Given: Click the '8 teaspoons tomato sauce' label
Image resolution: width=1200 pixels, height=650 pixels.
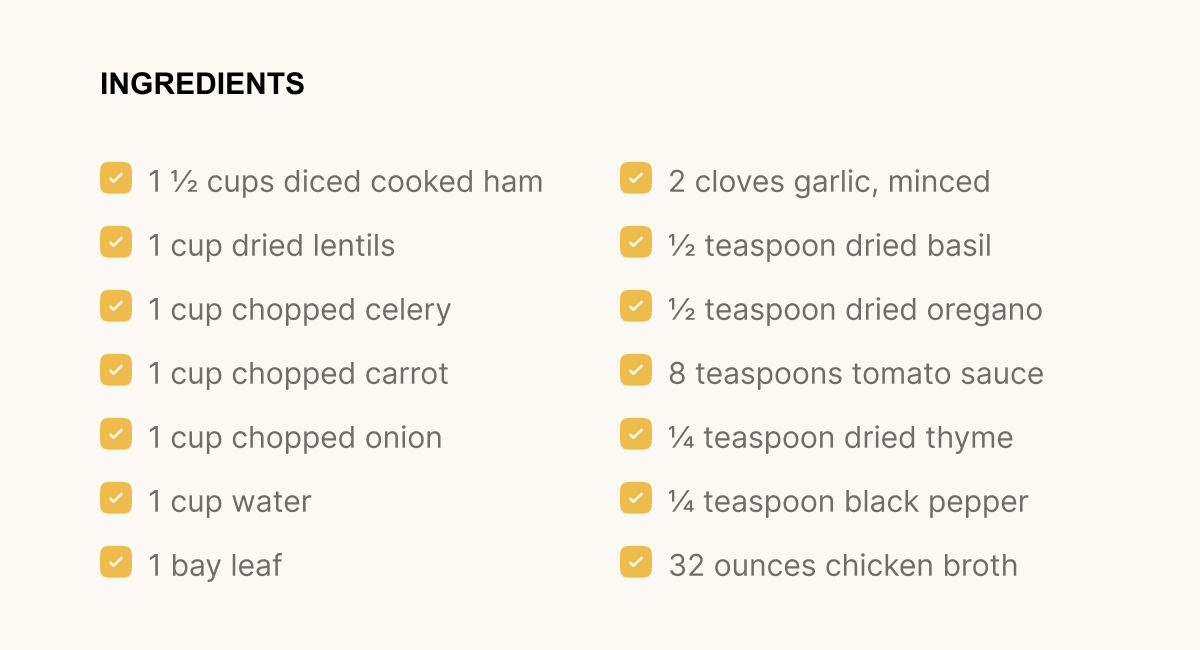Looking at the screenshot, I should point(856,374).
